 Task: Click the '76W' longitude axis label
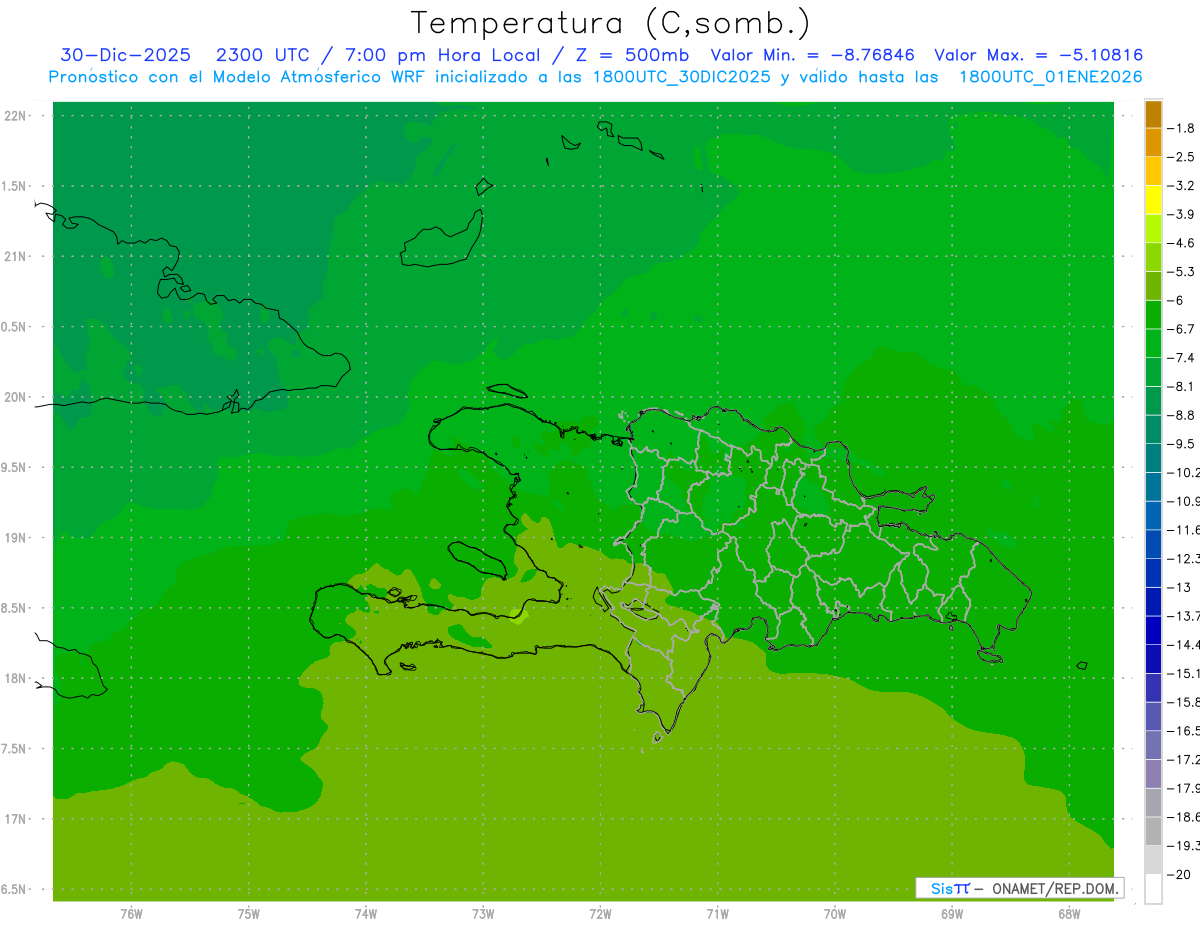pyautogui.click(x=131, y=914)
